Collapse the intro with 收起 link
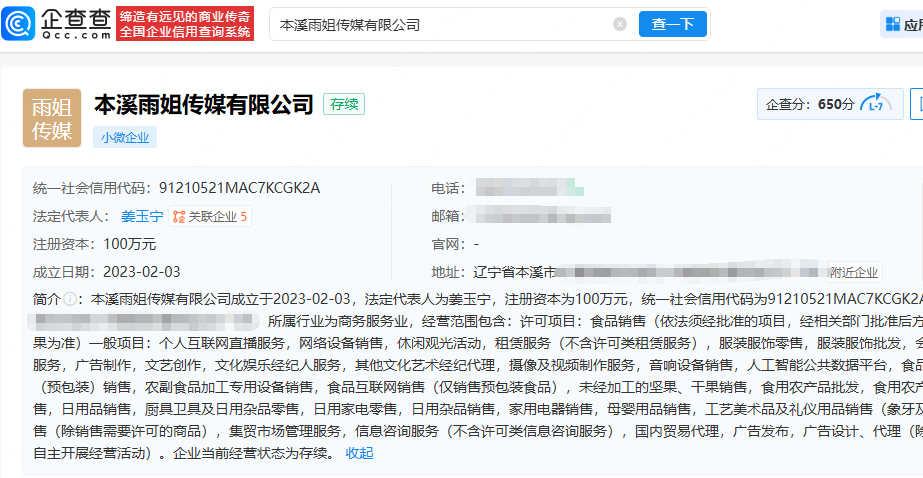 [x=359, y=453]
